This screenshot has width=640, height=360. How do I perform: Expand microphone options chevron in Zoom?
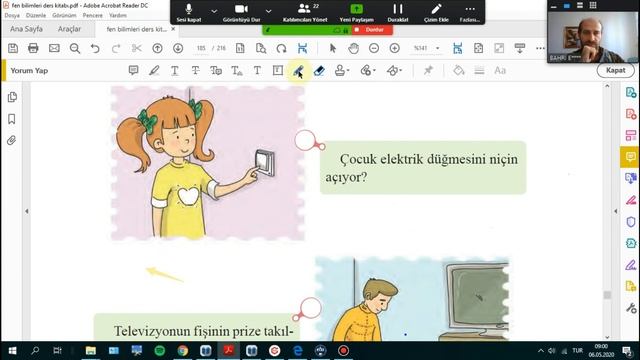214,11
